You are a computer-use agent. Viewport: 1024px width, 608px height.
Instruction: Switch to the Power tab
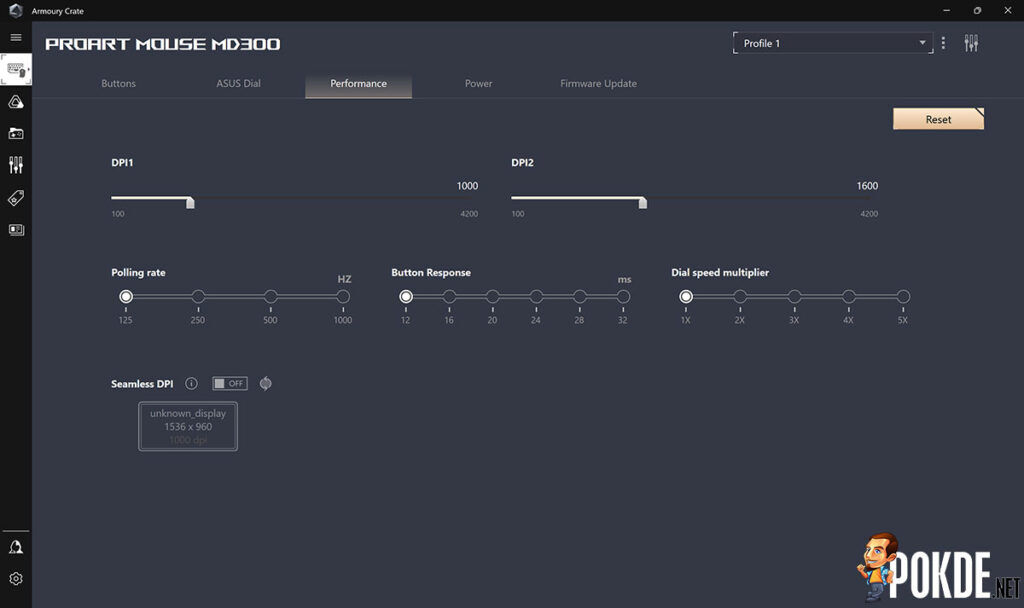479,84
